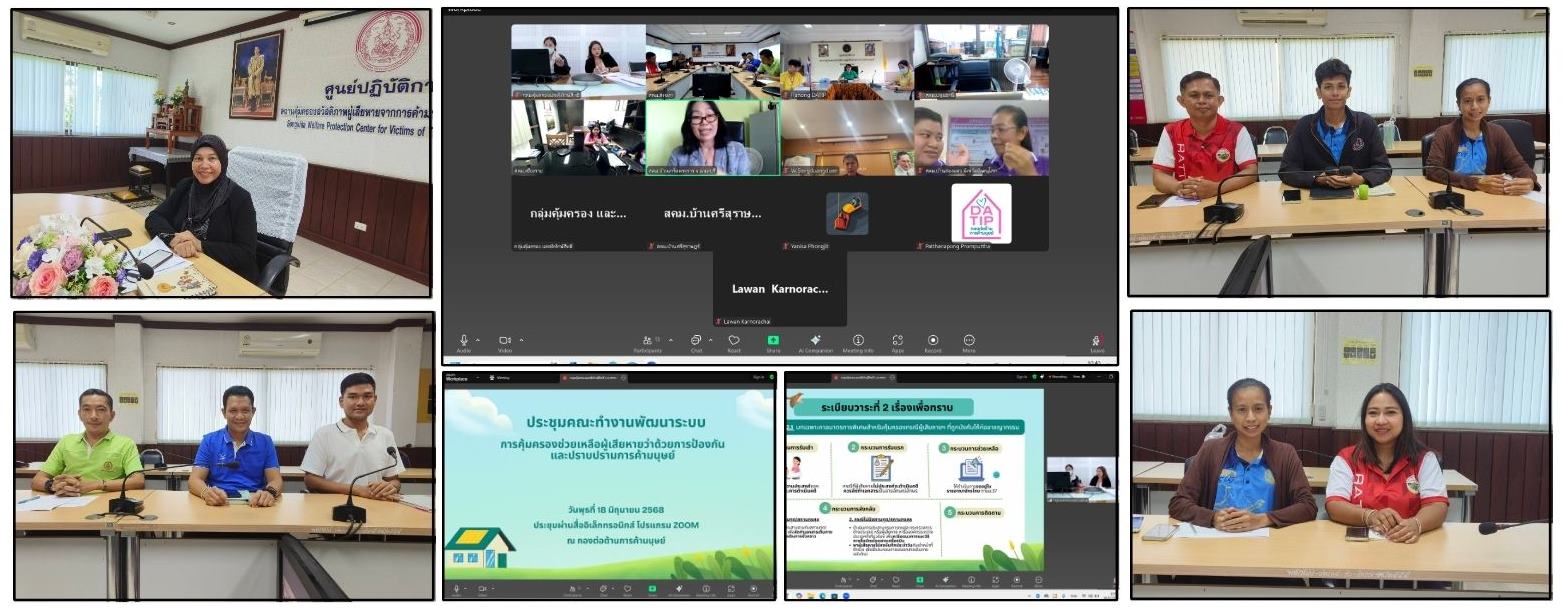The height and width of the screenshot is (613, 1563).
Task: Select the Ranong DATIP video tile
Action: click(847, 62)
